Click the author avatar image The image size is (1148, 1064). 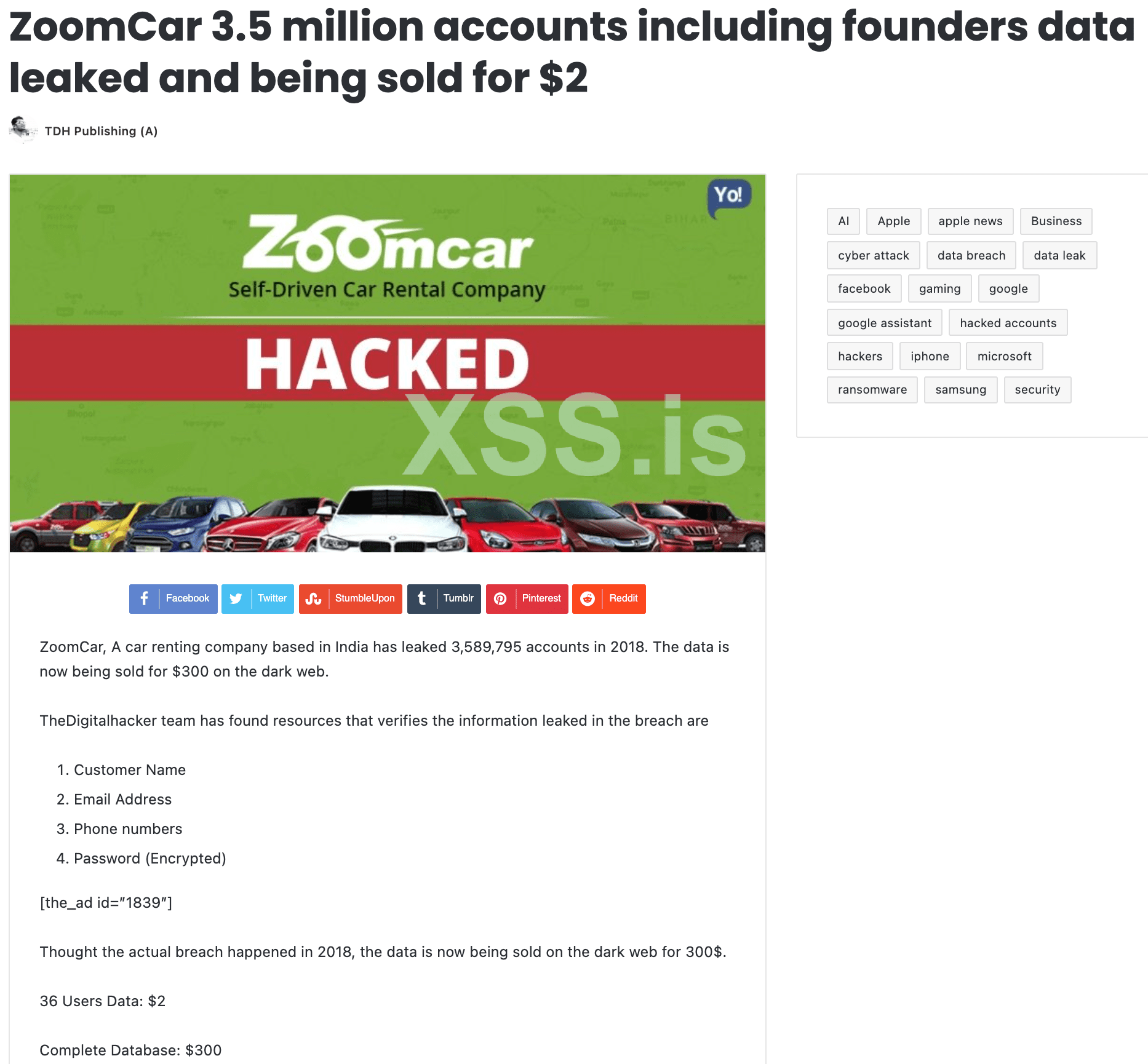[23, 129]
